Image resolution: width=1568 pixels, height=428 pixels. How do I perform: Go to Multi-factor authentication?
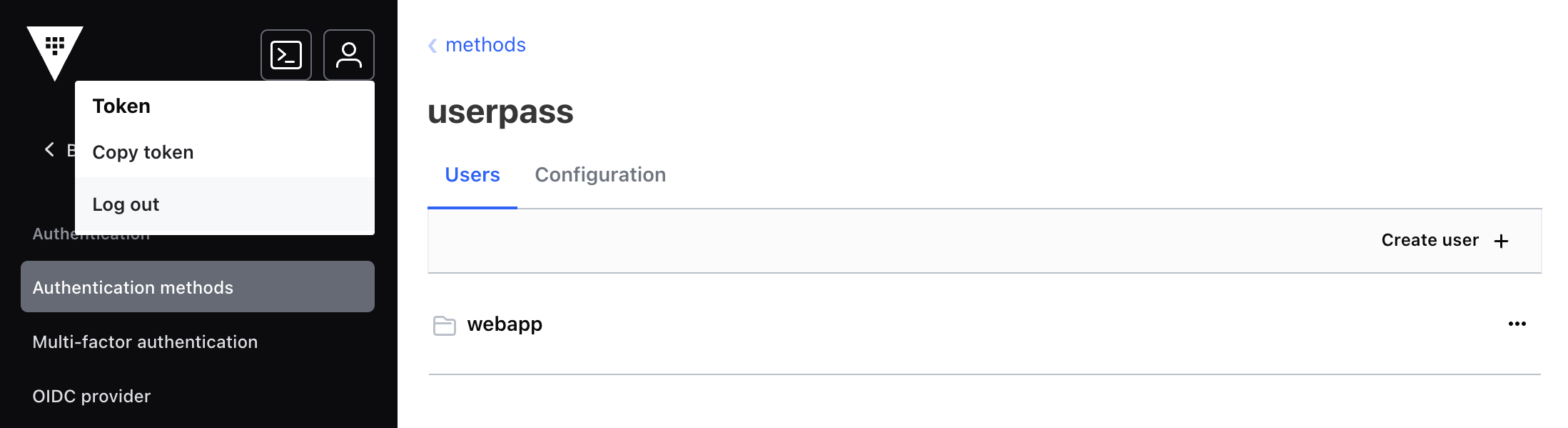[145, 342]
